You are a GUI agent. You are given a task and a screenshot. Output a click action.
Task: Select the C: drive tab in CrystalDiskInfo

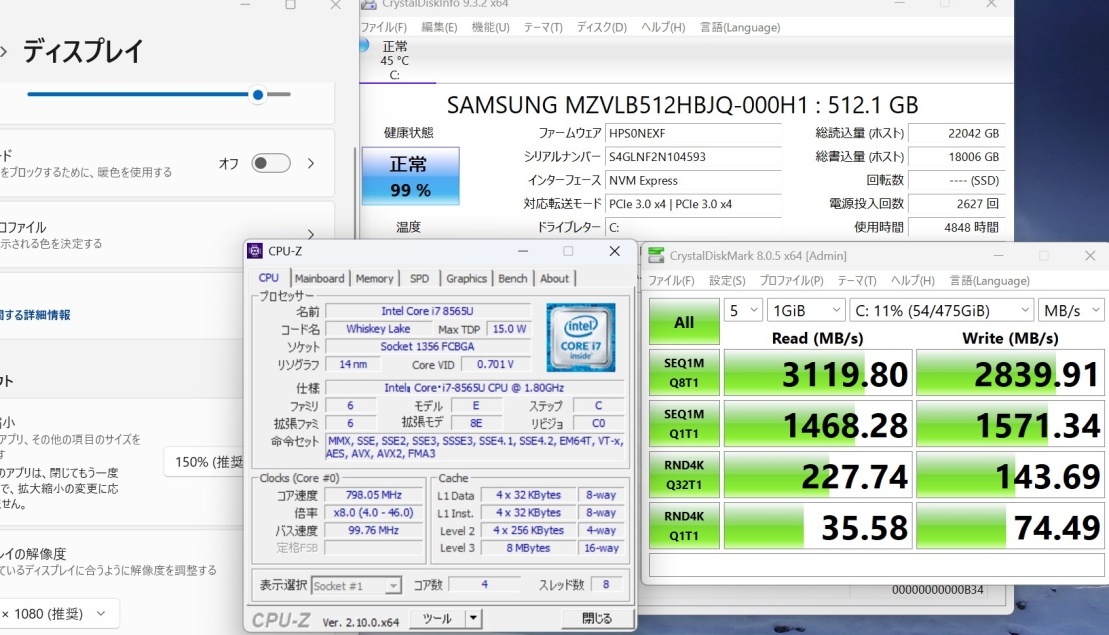coord(395,61)
